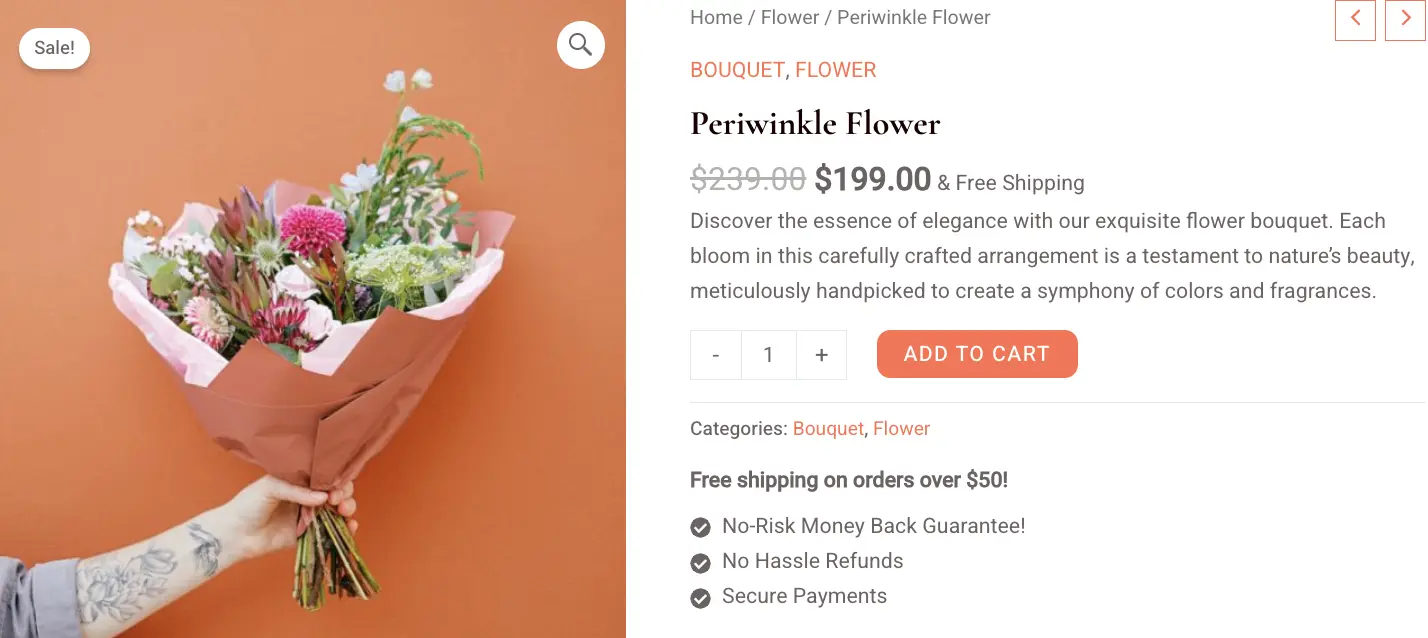Focus the quantity number field
This screenshot has height=638, width=1428.
coord(768,355)
